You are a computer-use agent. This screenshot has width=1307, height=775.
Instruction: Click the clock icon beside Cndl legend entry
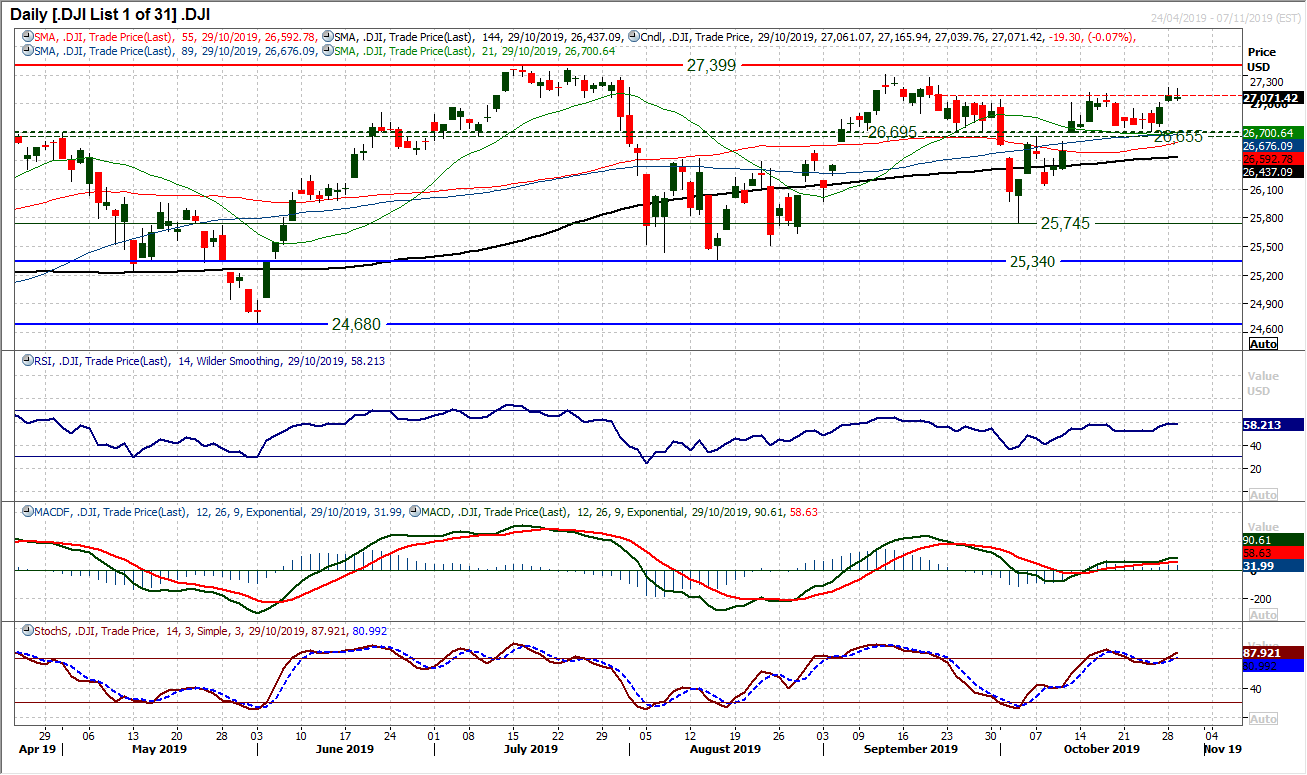tap(636, 38)
